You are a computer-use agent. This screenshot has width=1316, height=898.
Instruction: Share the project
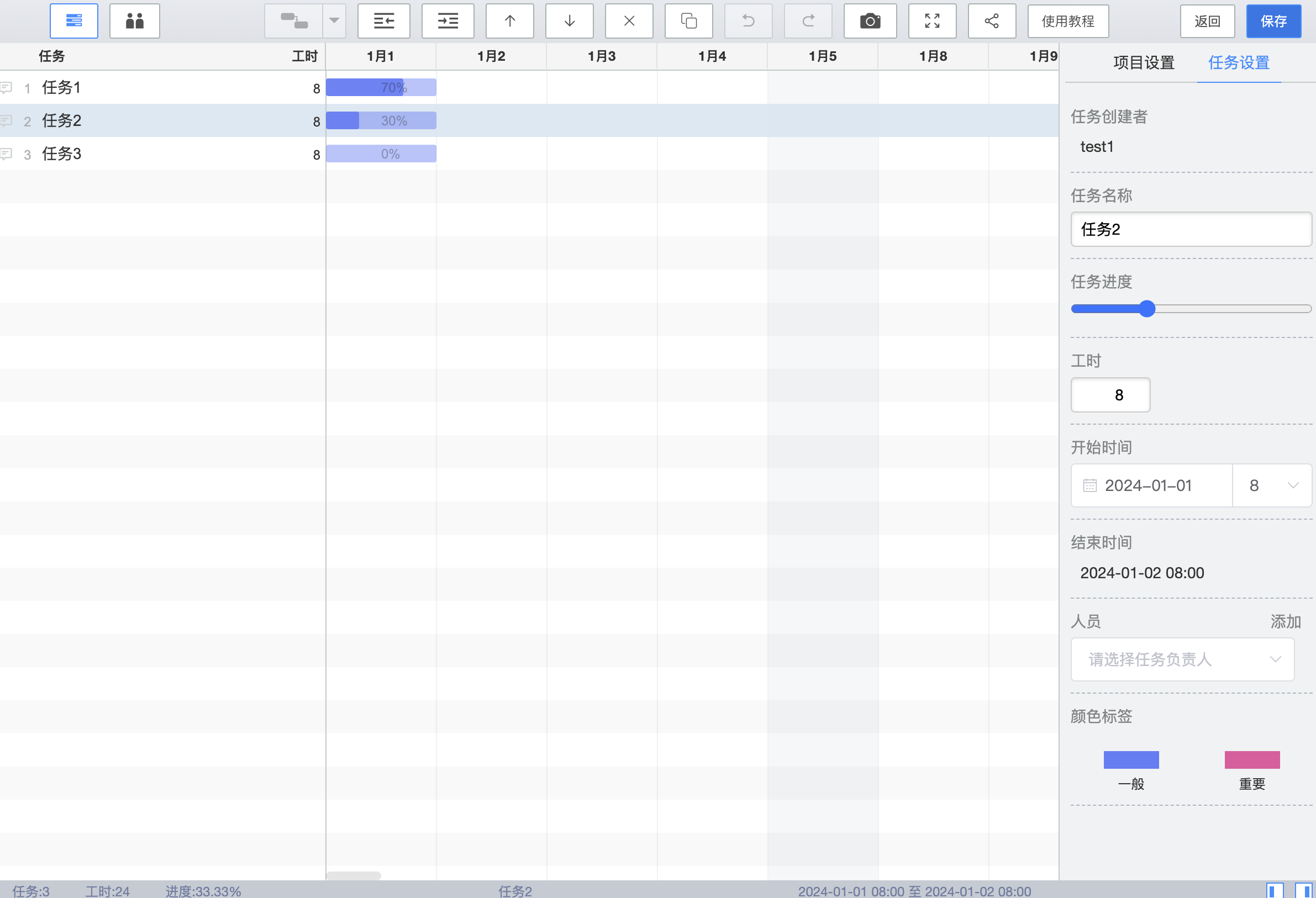point(992,21)
